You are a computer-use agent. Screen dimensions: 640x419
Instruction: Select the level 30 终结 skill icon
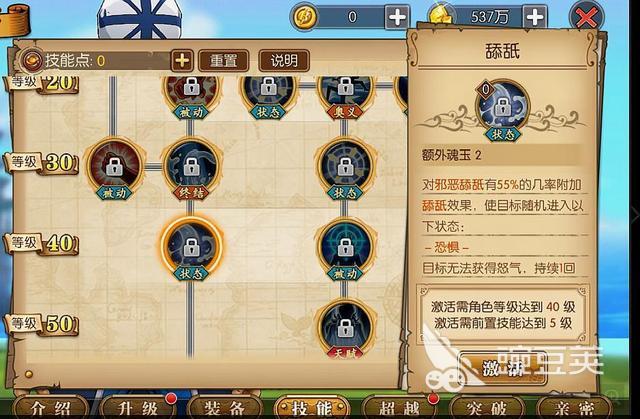[191, 167]
